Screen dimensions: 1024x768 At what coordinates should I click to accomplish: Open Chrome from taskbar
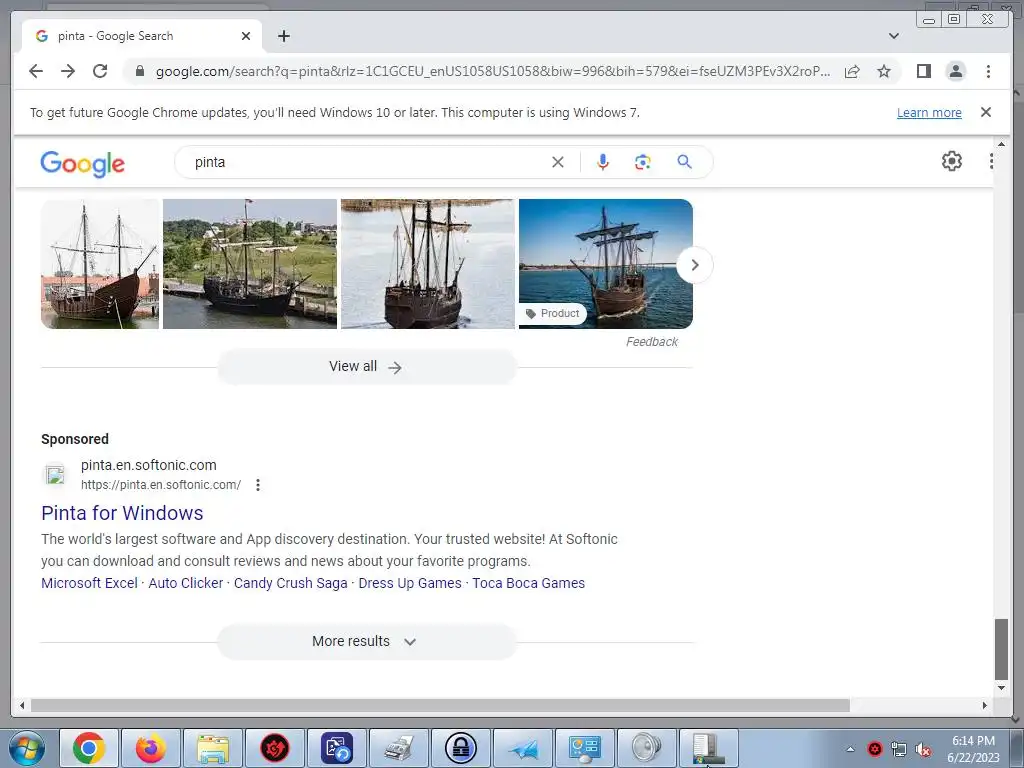(x=89, y=748)
